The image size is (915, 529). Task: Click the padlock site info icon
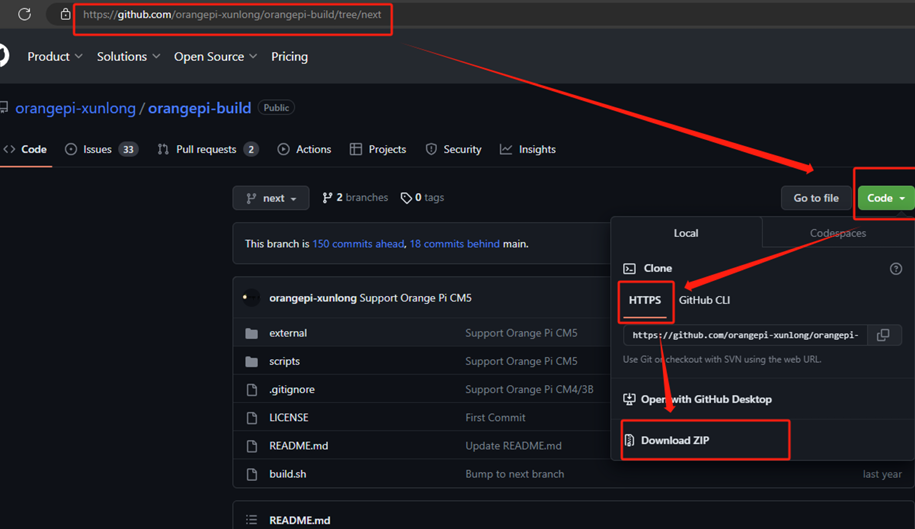click(65, 14)
